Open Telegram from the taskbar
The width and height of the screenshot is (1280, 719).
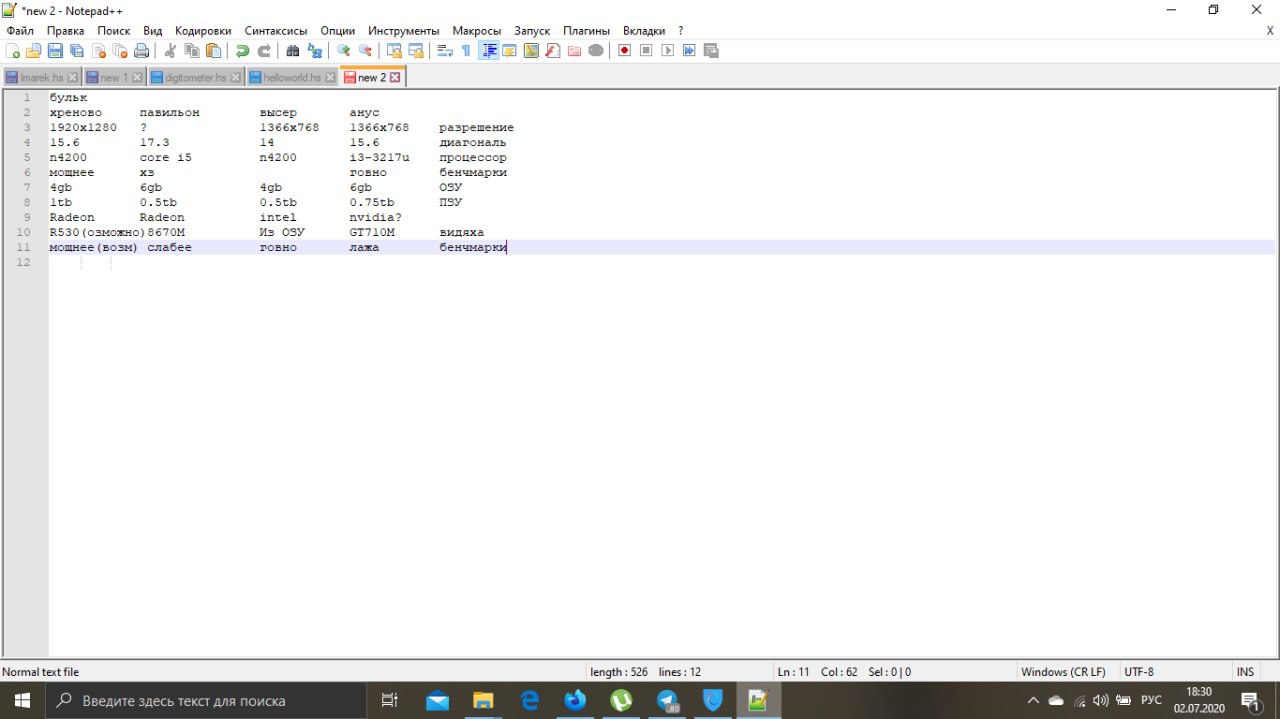click(668, 701)
